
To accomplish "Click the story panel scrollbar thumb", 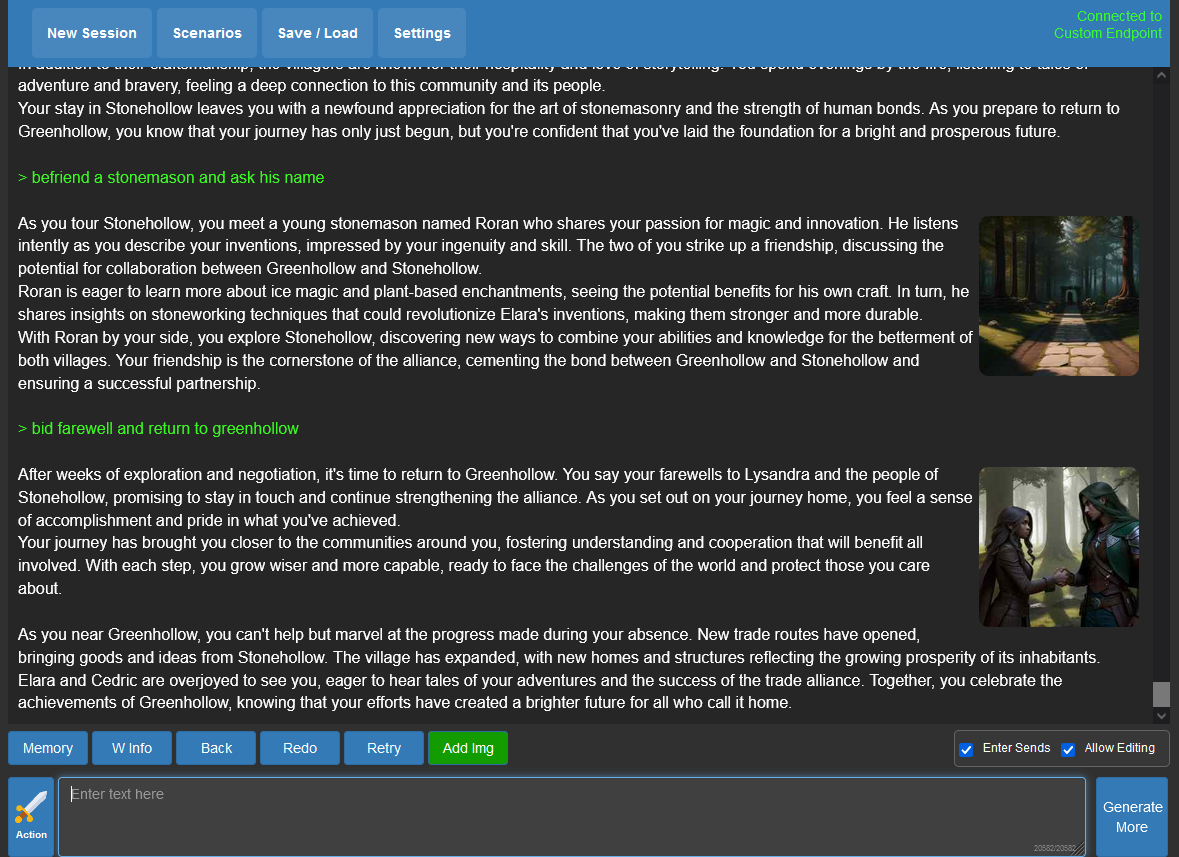I will pyautogui.click(x=1161, y=694).
